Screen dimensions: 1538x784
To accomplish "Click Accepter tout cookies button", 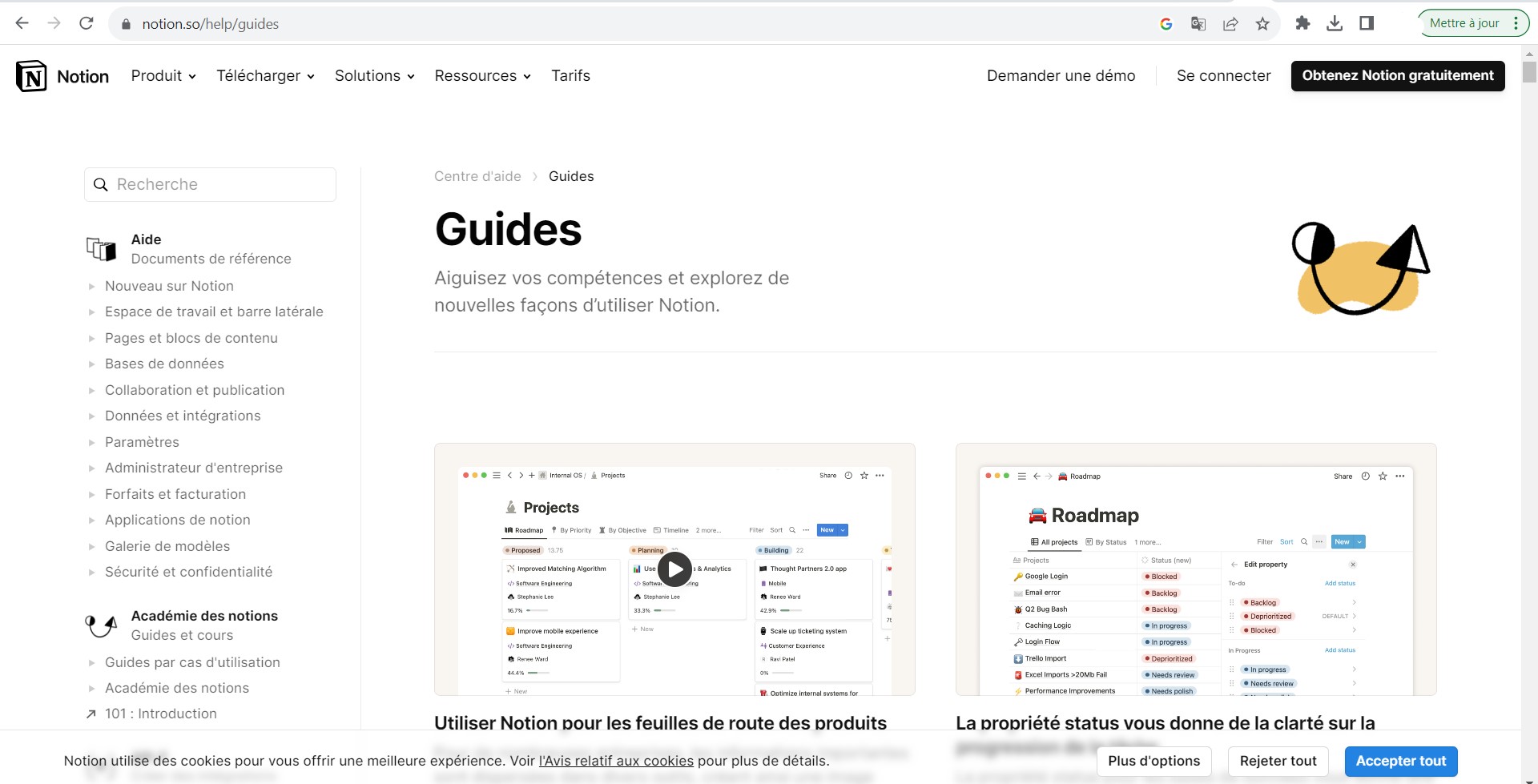I will [x=1400, y=761].
